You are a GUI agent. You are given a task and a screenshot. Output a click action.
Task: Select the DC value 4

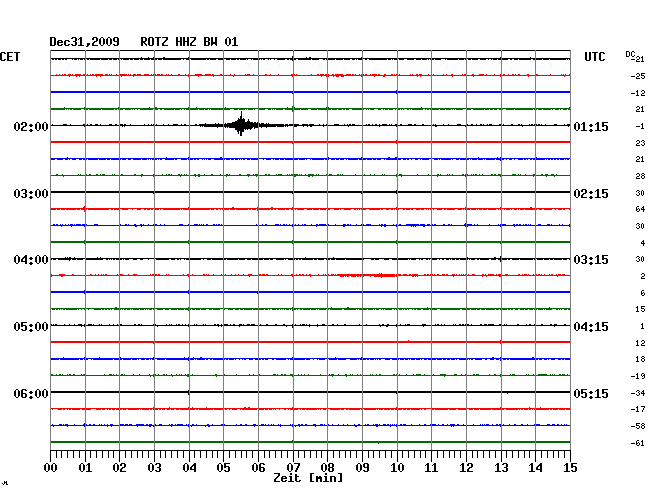643,243
